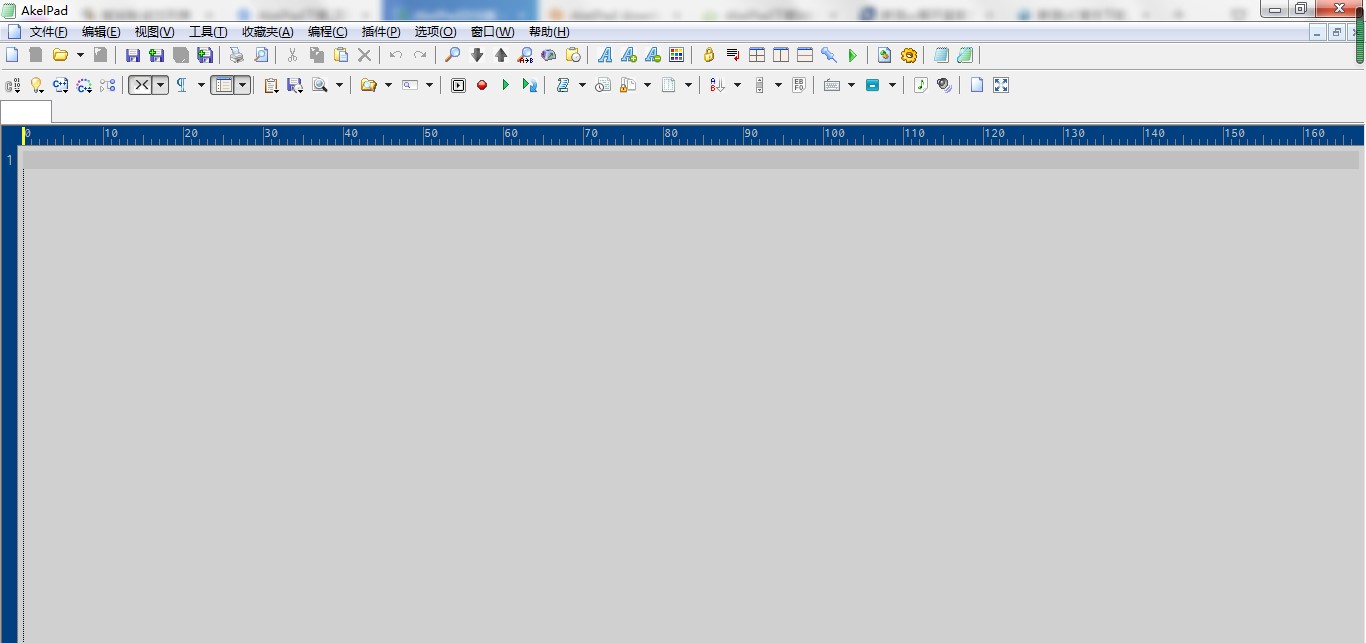Click the orange gear plugins icon

[x=909, y=55]
